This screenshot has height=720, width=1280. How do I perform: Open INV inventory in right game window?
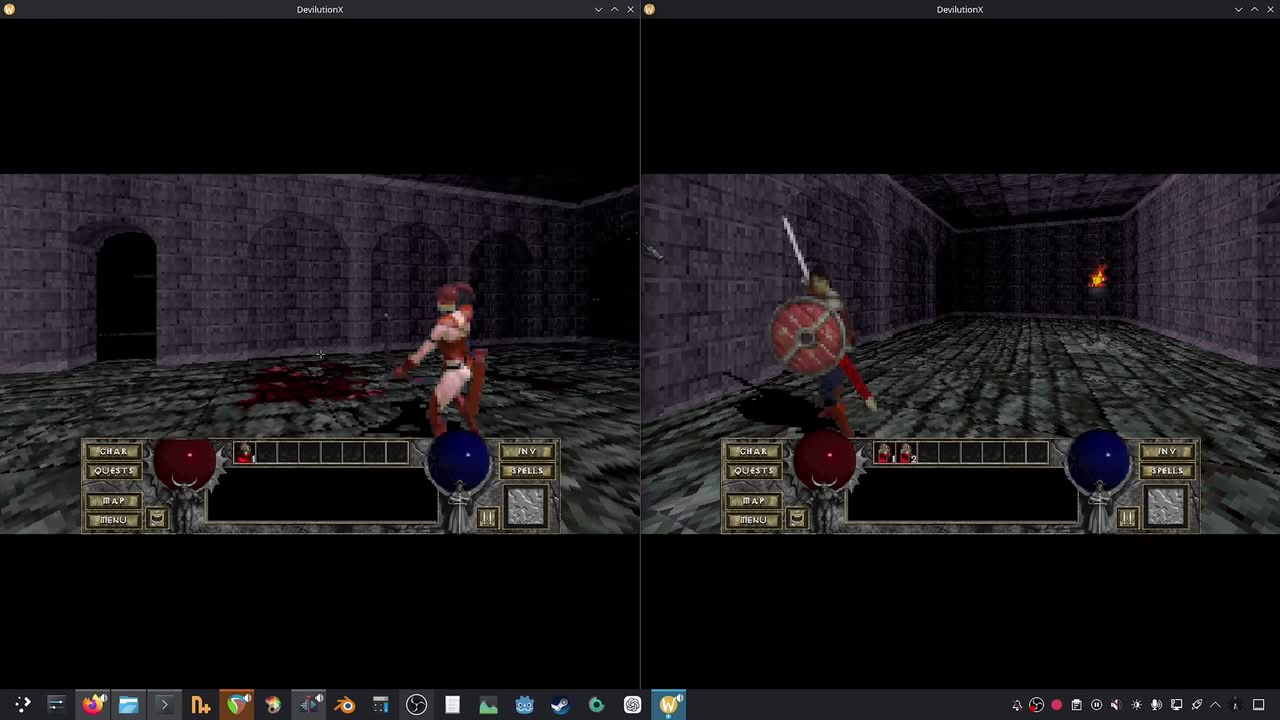(x=1167, y=452)
